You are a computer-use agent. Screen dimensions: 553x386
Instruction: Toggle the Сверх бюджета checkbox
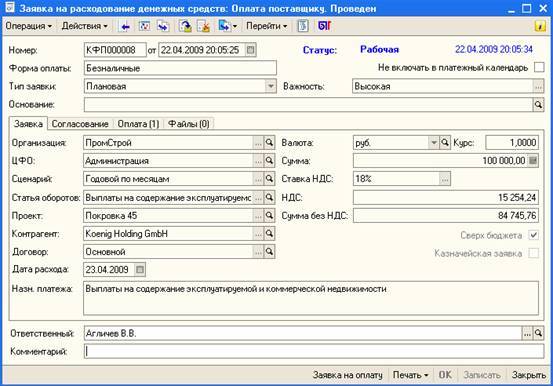click(533, 235)
